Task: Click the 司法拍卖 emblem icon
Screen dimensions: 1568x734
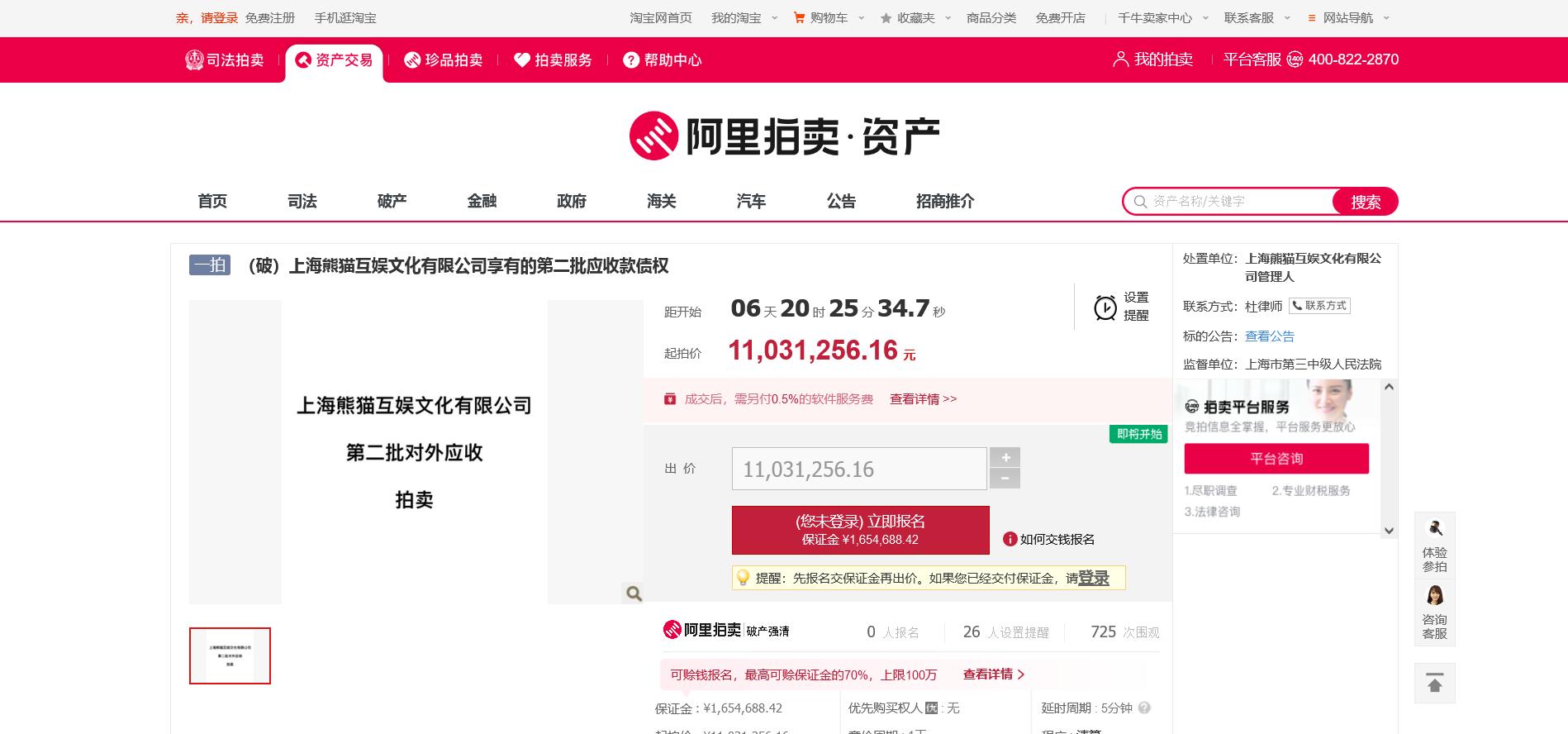Action: pyautogui.click(x=194, y=60)
